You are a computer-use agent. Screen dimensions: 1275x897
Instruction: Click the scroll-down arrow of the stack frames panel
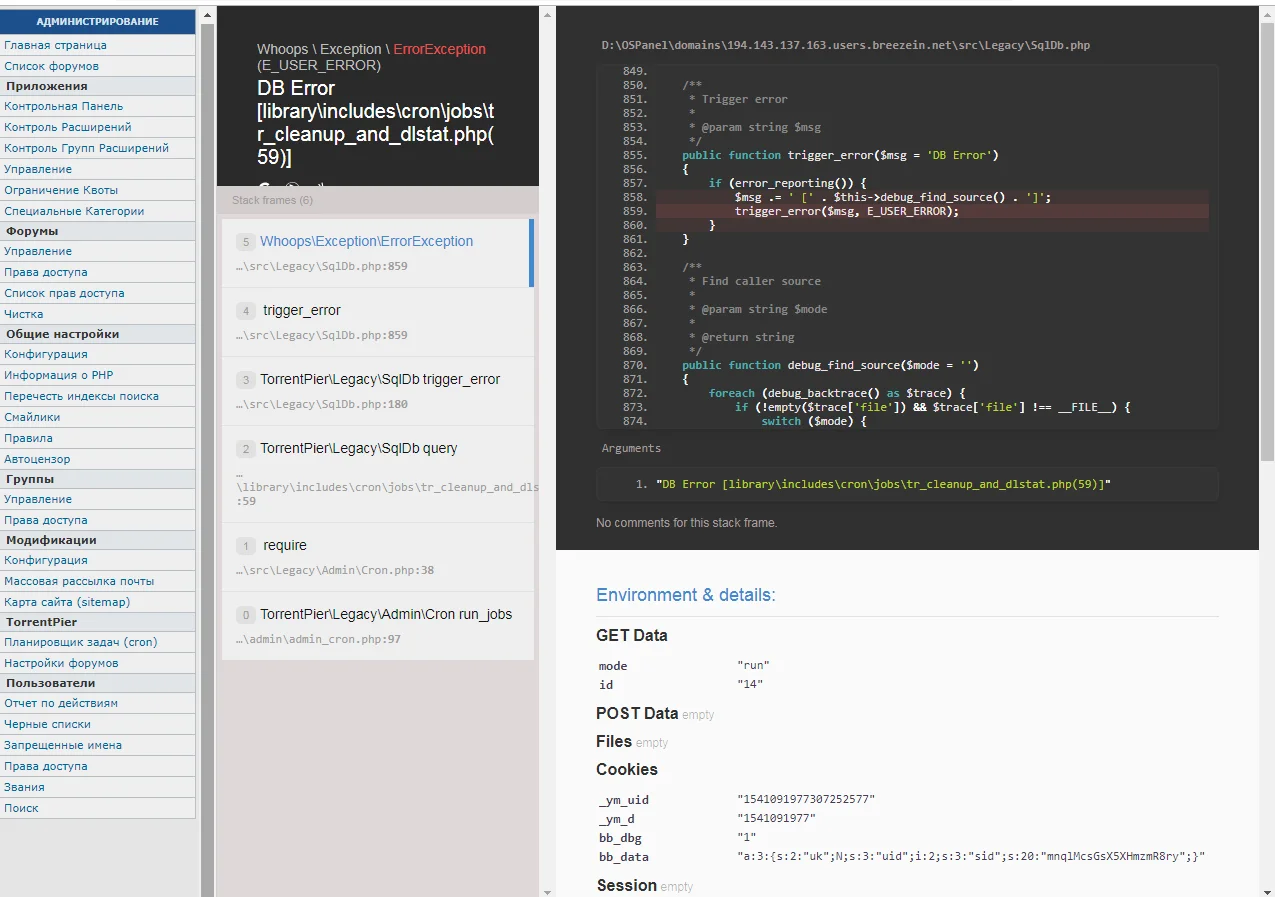547,891
